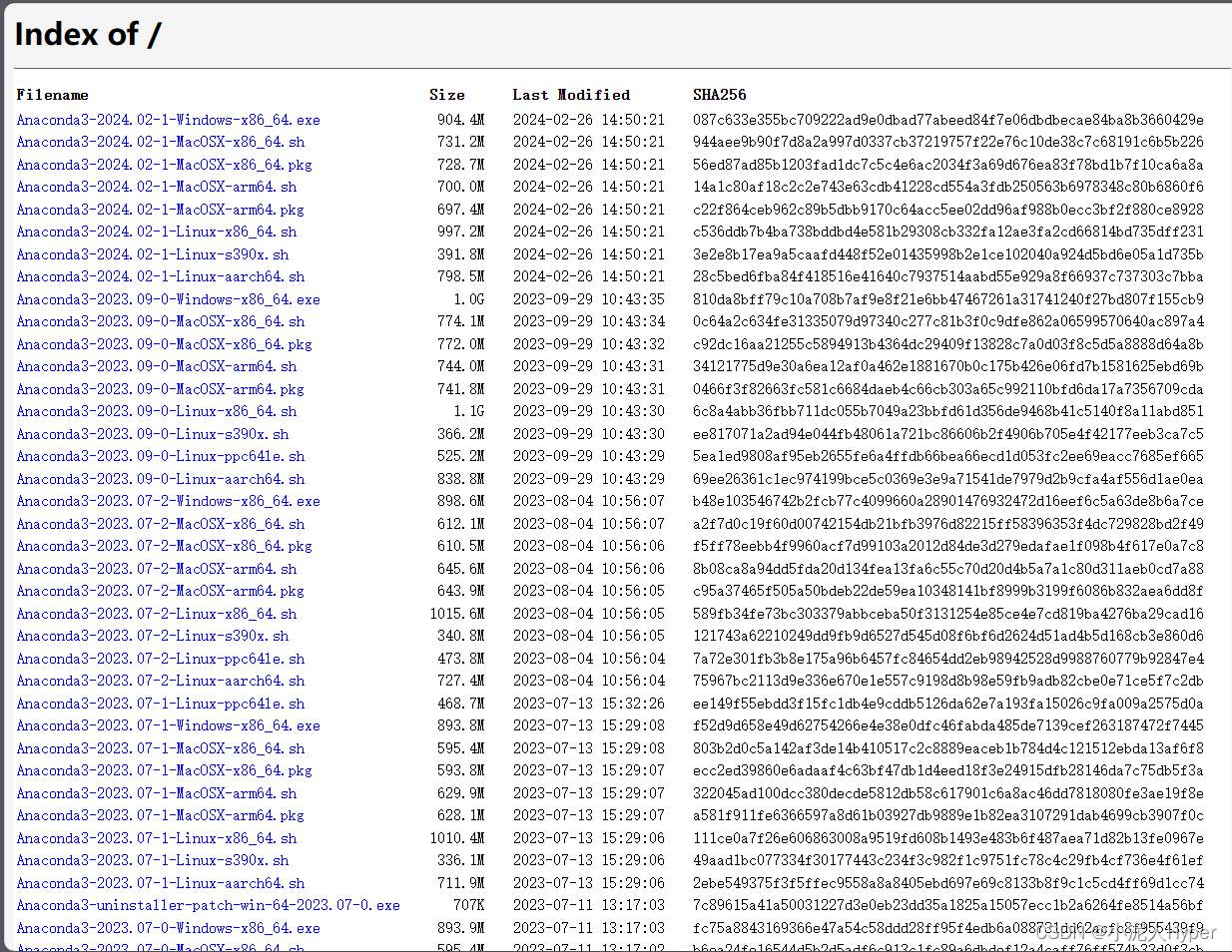
Task: Click Anaconda3-2023.07-1-MacOSX-x86_64.pkg link
Action: tap(164, 770)
